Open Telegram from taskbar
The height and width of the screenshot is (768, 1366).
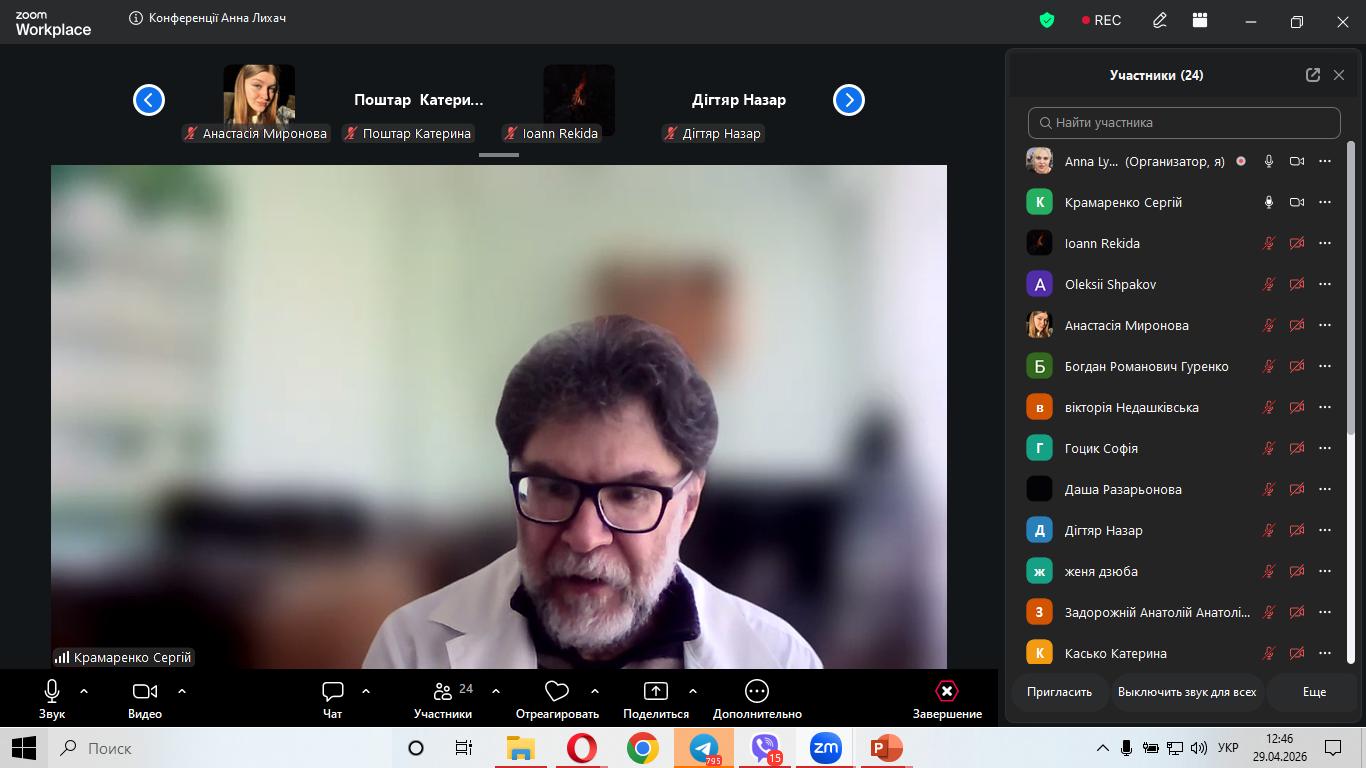[x=704, y=748]
